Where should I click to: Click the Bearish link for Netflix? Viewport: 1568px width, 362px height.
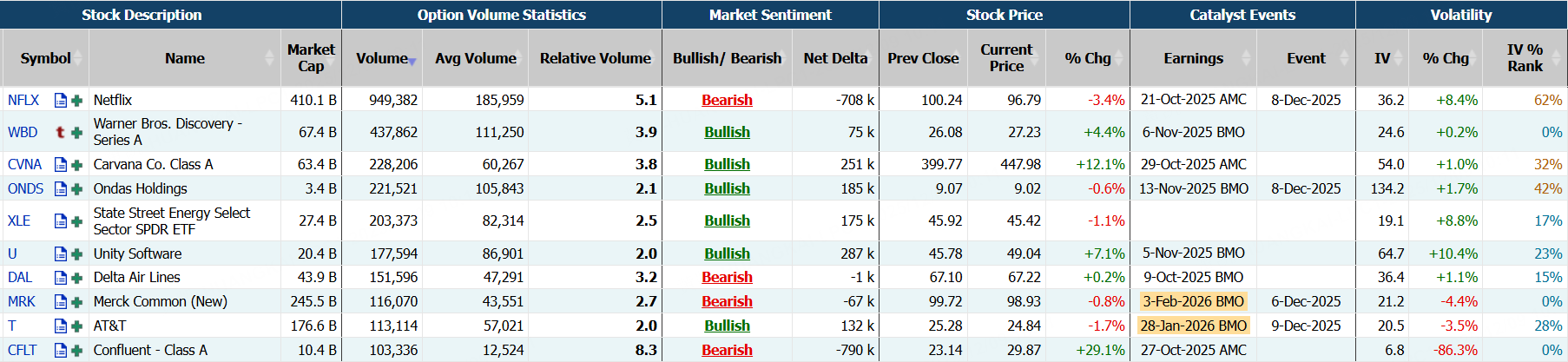point(727,101)
